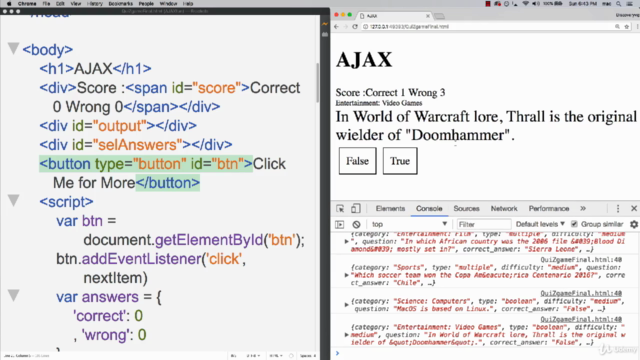The image size is (640, 360).
Task: Click the console Filter input field
Action: click(484, 224)
